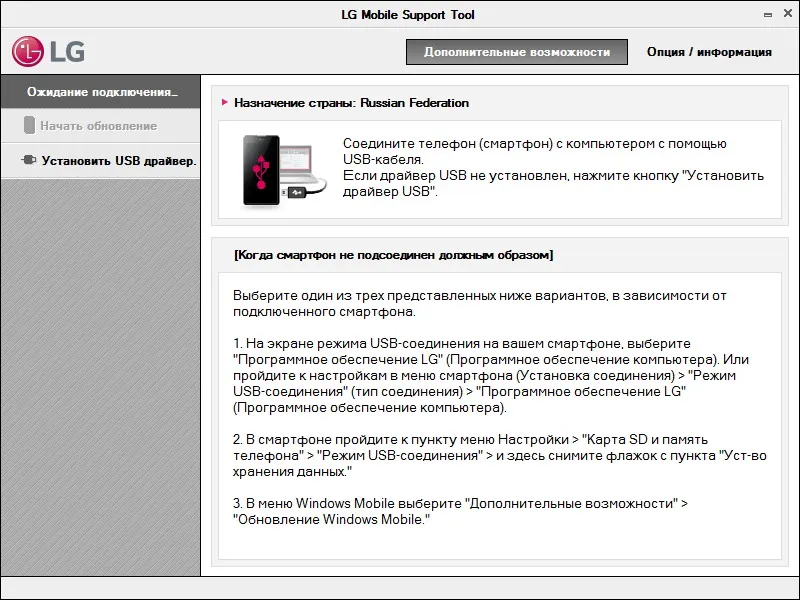Click instruction step 3 about Windows Mobile

click(x=460, y=511)
